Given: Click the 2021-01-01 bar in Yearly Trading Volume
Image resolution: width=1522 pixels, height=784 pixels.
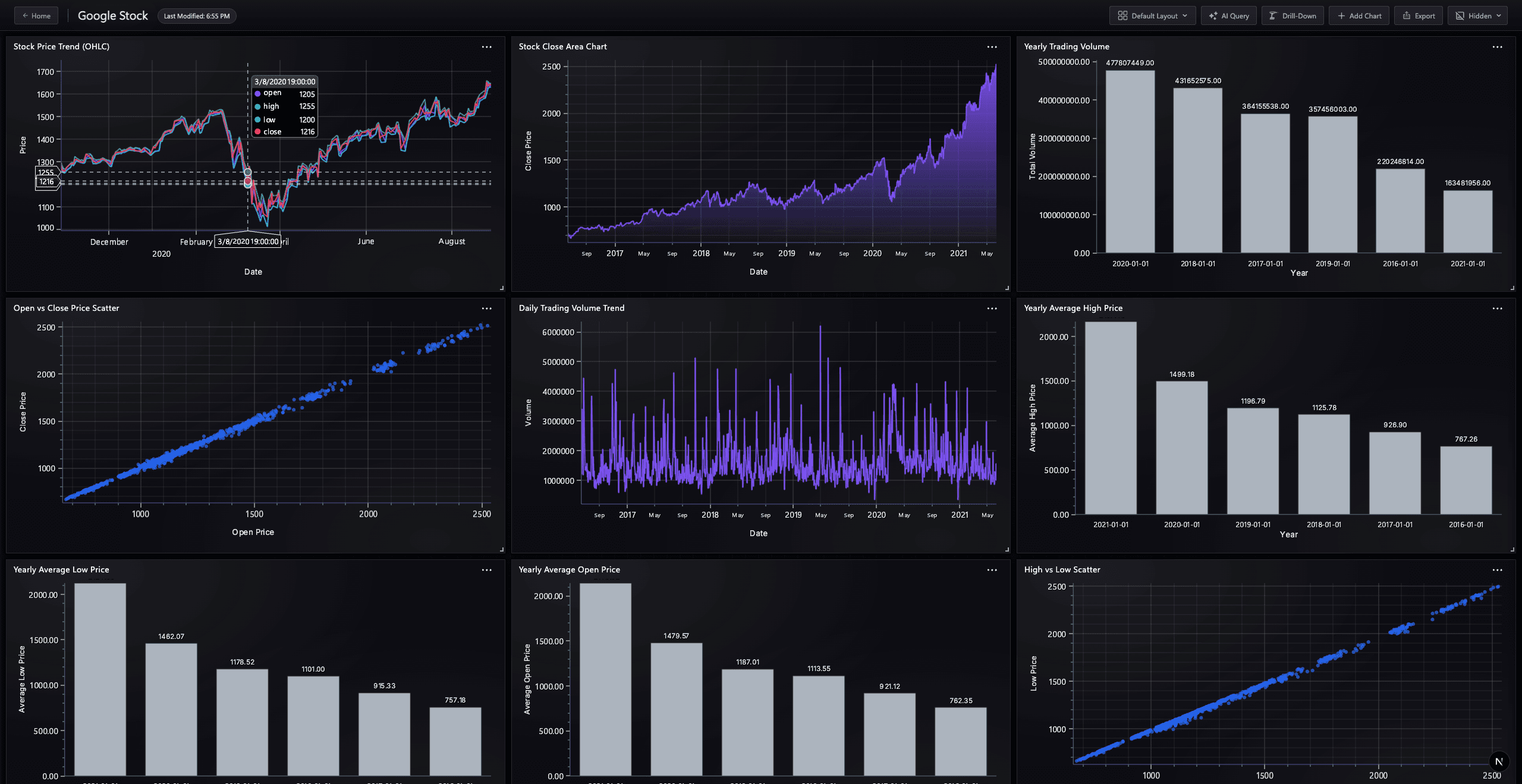Looking at the screenshot, I should (1468, 222).
